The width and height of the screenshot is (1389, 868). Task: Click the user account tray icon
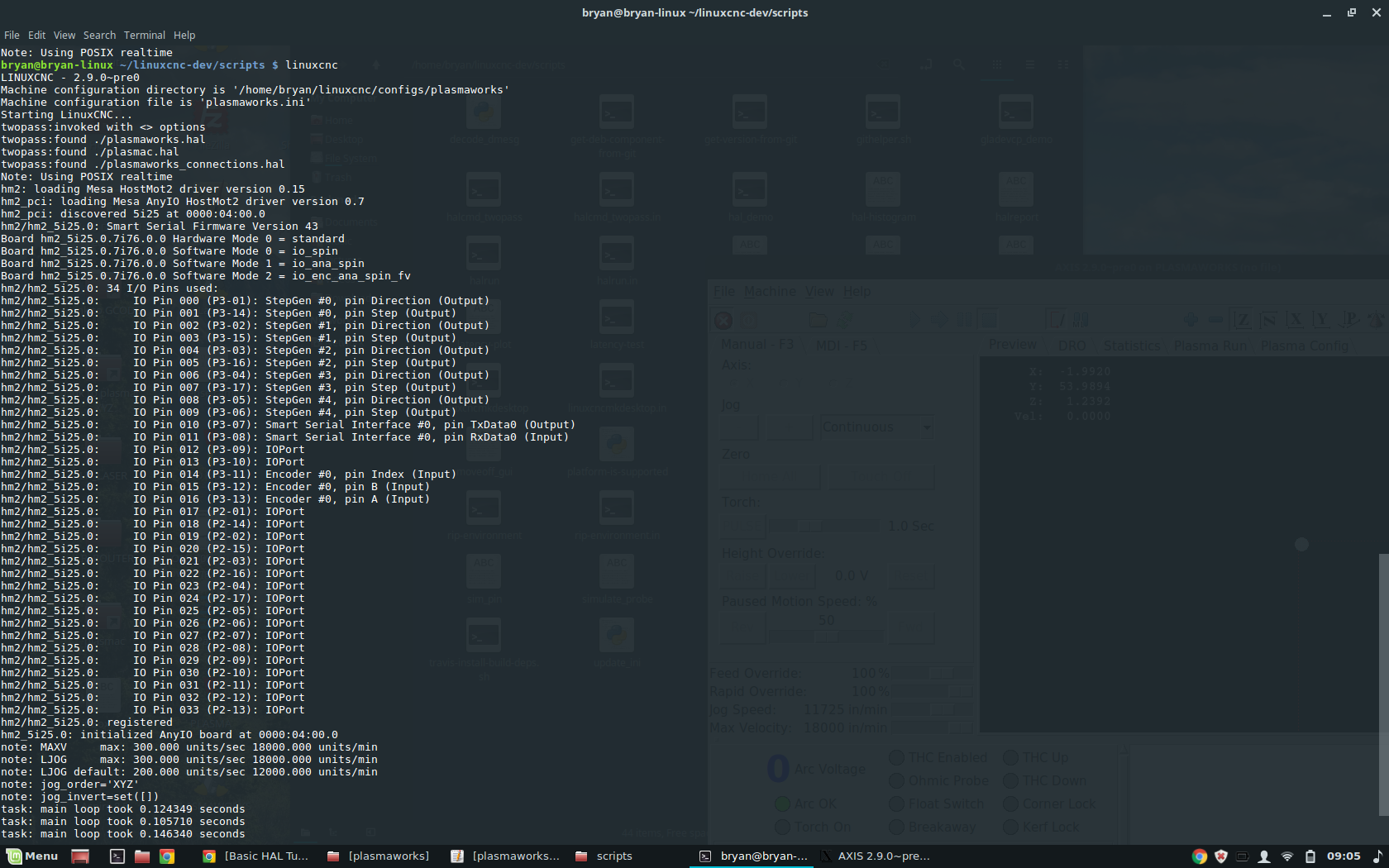click(1264, 856)
